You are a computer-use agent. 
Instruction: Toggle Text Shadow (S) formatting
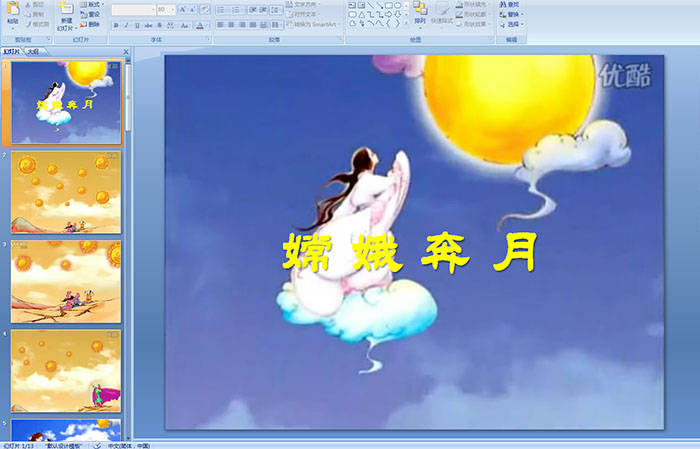point(159,25)
